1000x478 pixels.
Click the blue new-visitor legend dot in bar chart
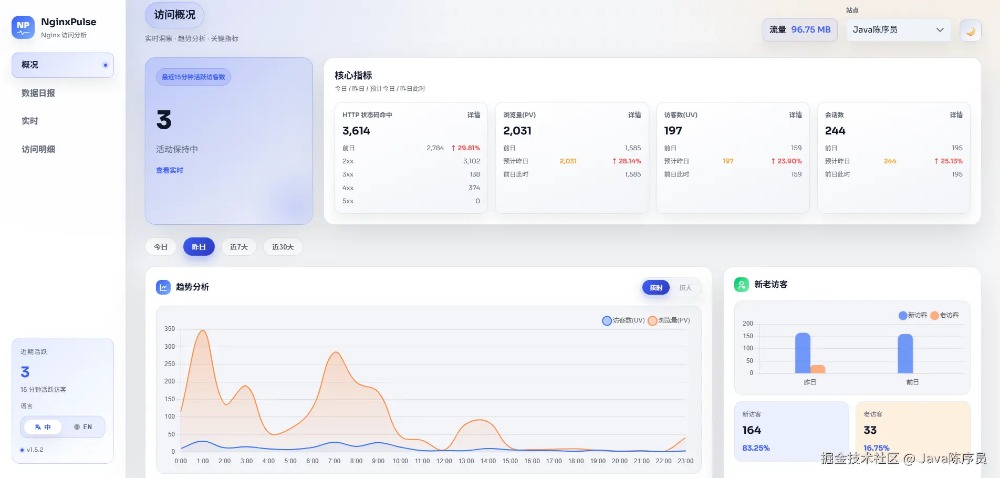pyautogui.click(x=904, y=315)
